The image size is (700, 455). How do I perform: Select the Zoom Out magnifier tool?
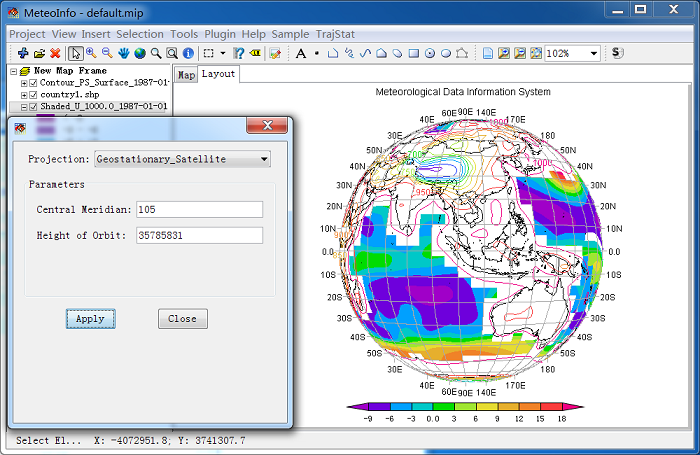[x=107, y=54]
